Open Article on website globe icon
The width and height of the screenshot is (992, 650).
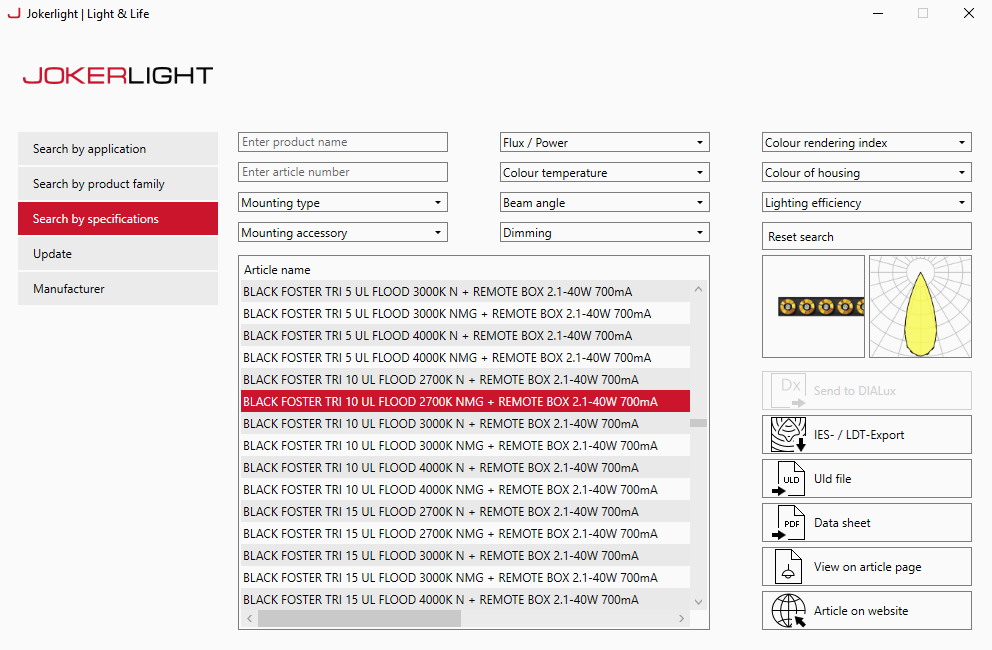coord(788,611)
